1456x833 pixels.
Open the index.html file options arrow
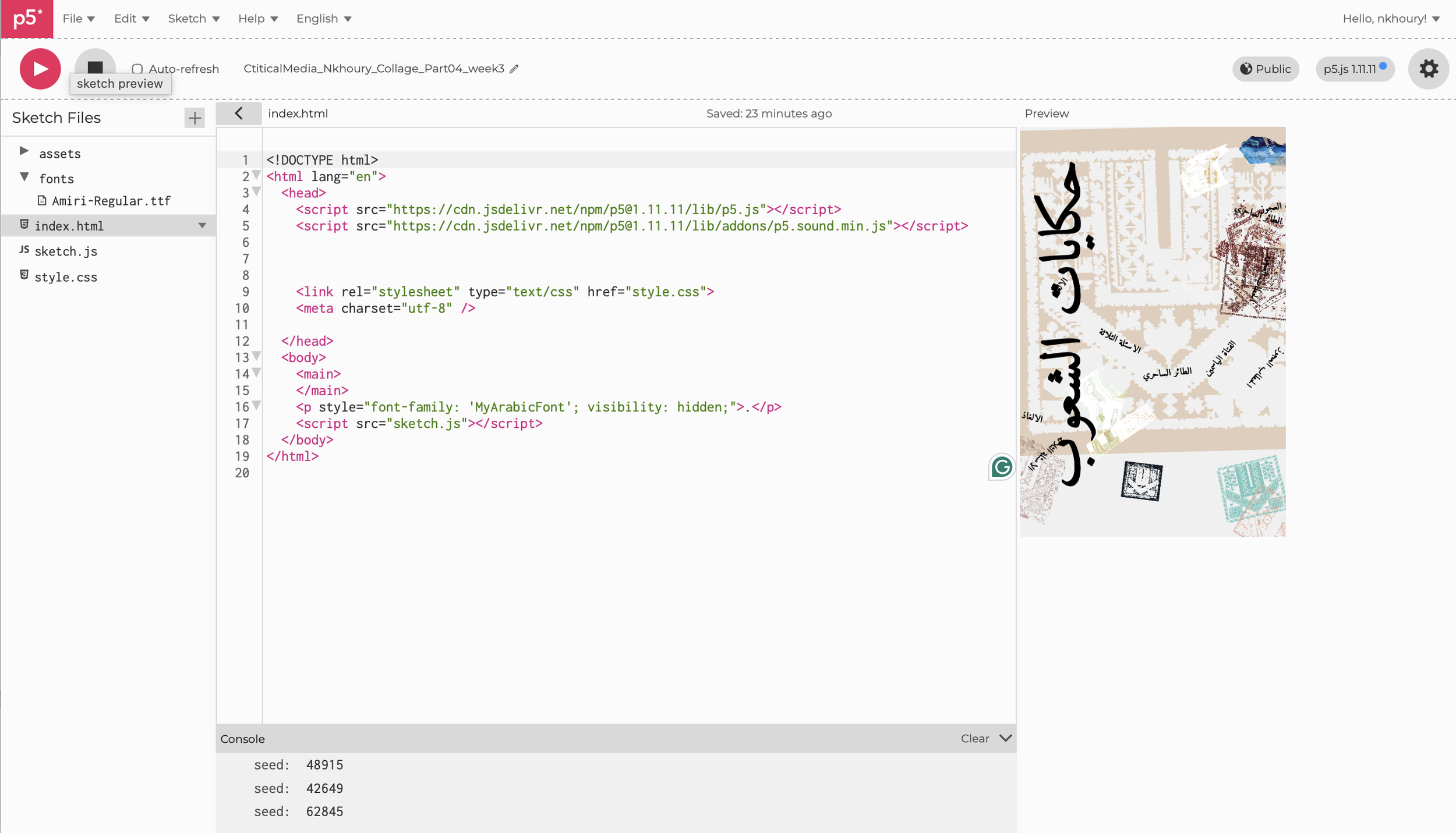pos(202,226)
